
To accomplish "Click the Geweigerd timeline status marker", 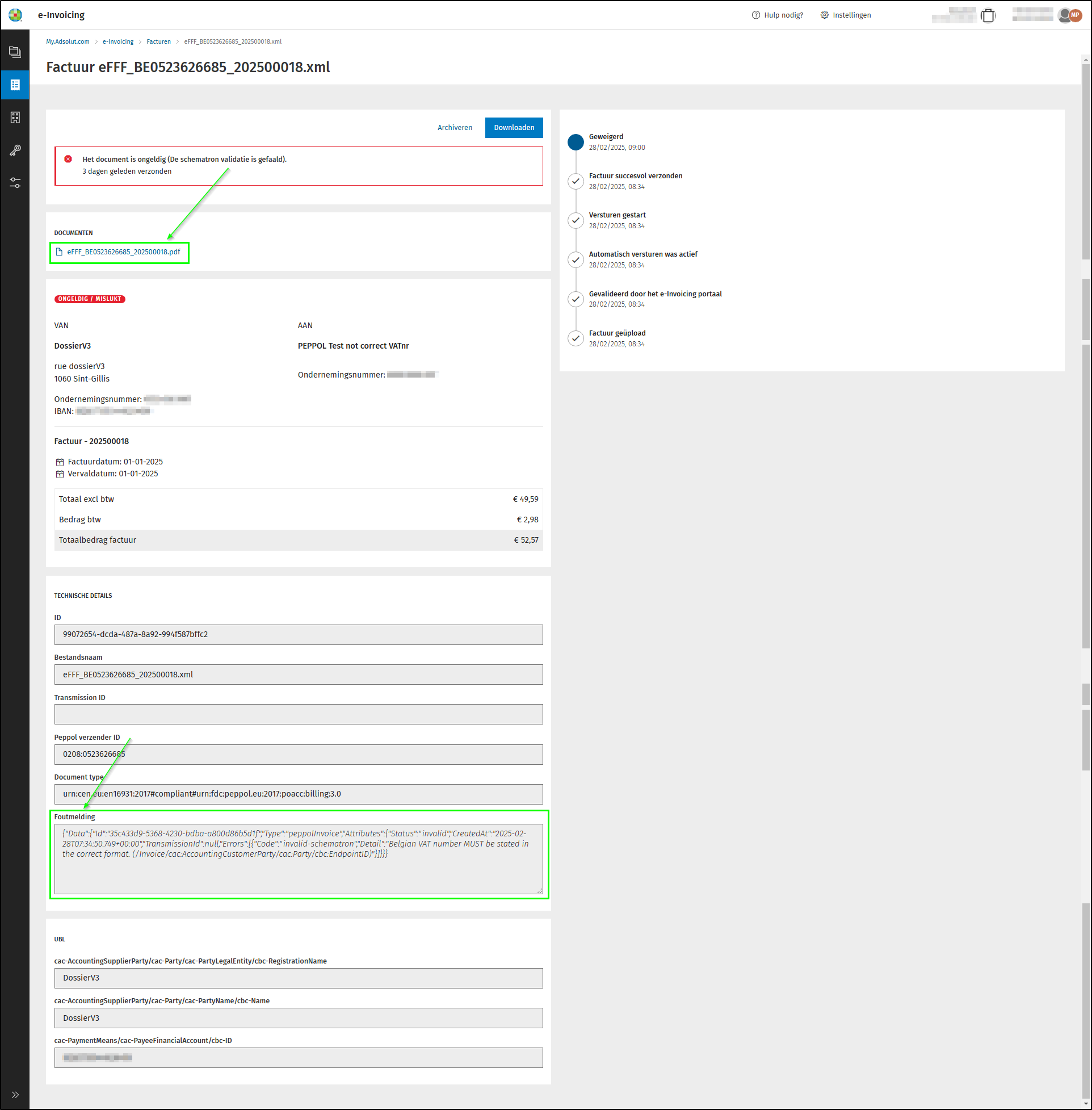I will pyautogui.click(x=576, y=142).
